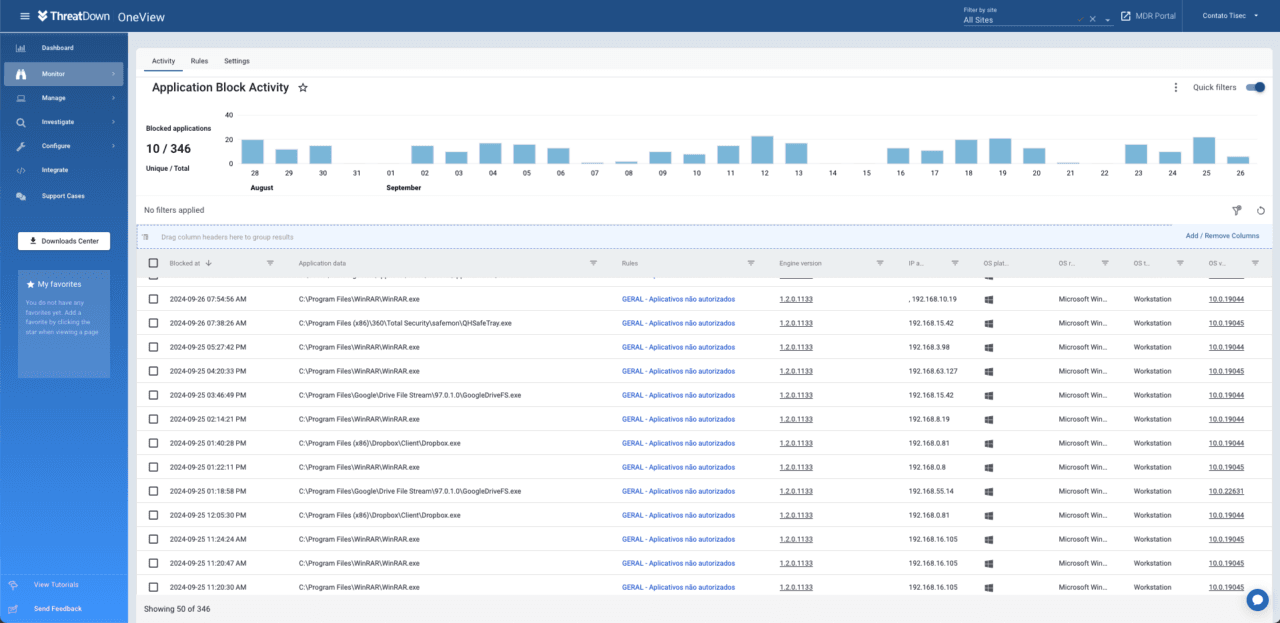Click Add / Remove Columns link

point(1222,236)
